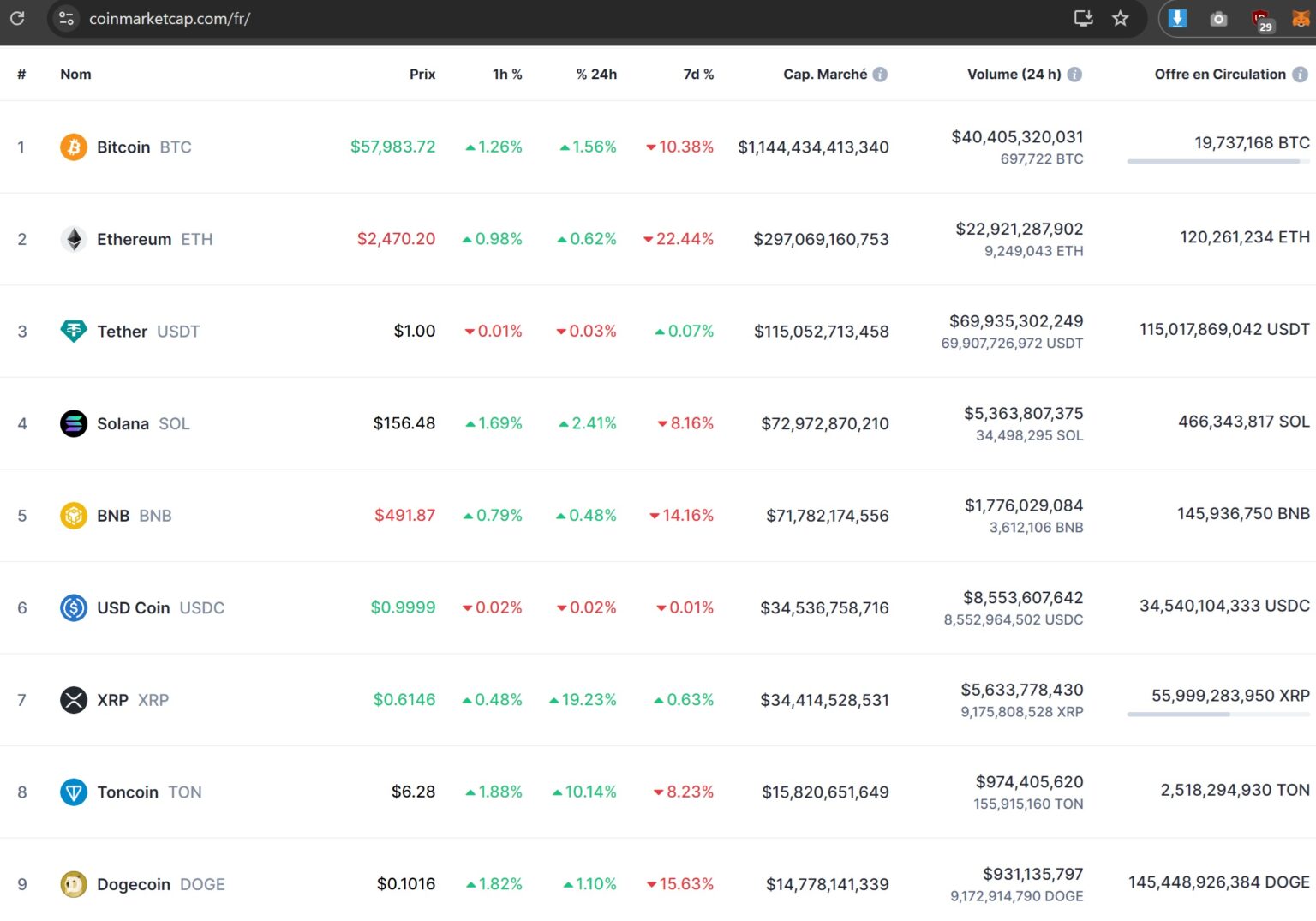Open the MetaMask fox extension
This screenshot has height=921, width=1316.
coord(1300,19)
